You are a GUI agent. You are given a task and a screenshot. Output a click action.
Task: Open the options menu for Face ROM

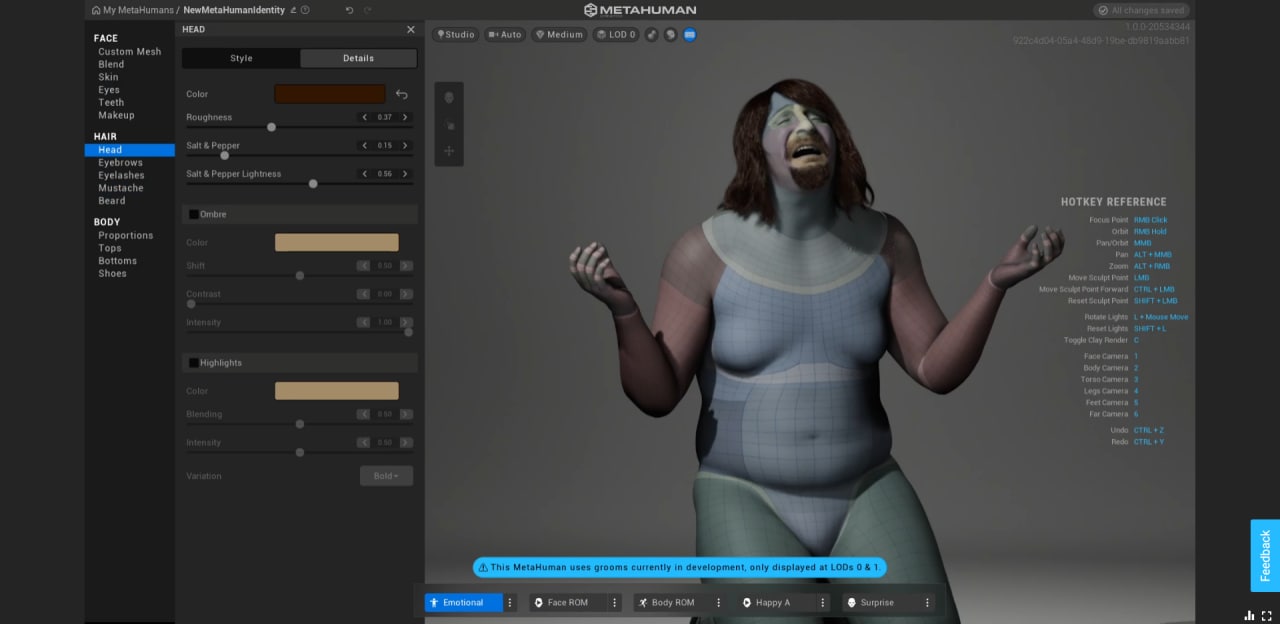[614, 602]
